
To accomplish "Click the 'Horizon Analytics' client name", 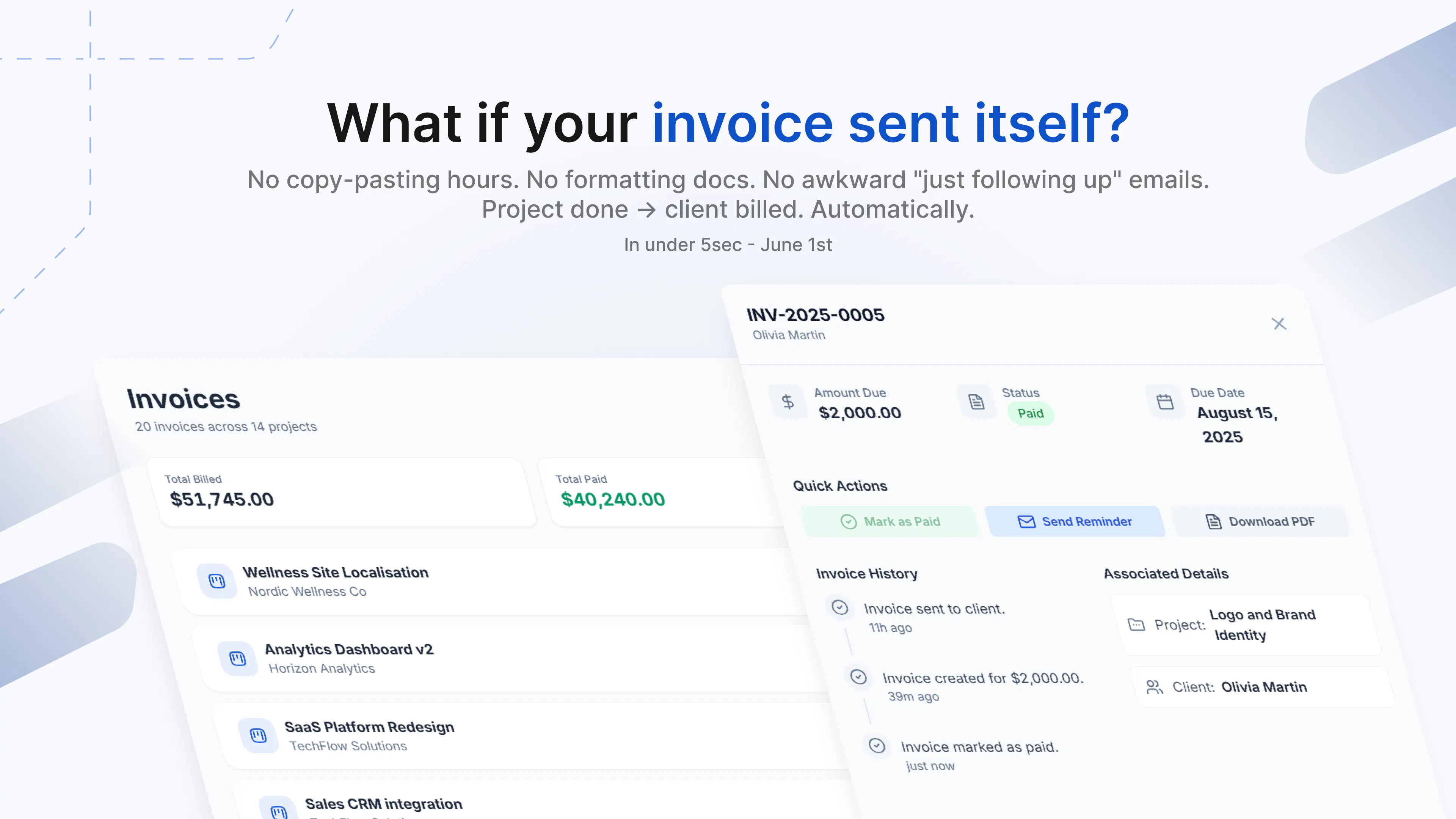I will coord(322,668).
